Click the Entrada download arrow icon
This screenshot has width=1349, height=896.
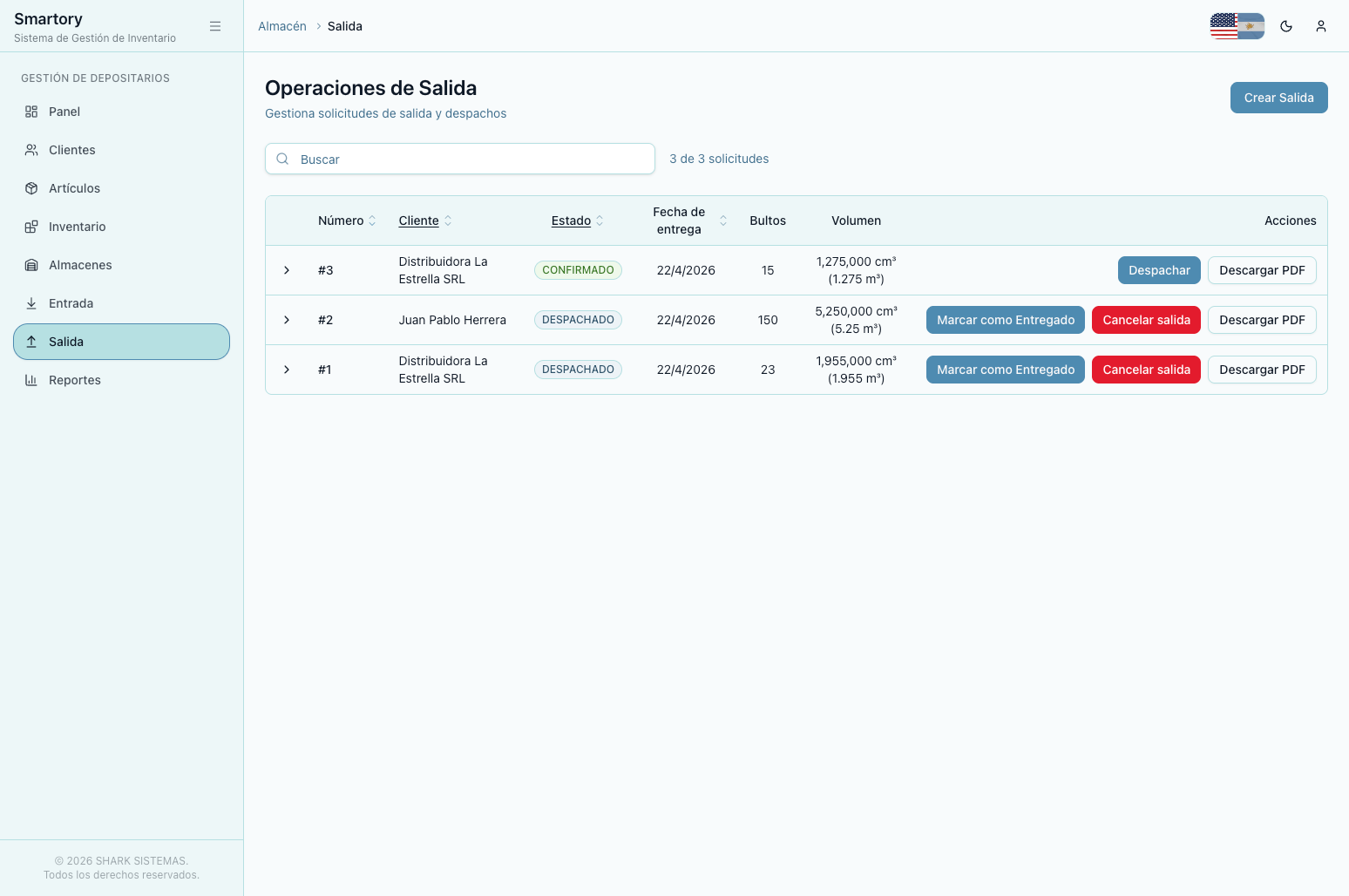click(x=31, y=303)
